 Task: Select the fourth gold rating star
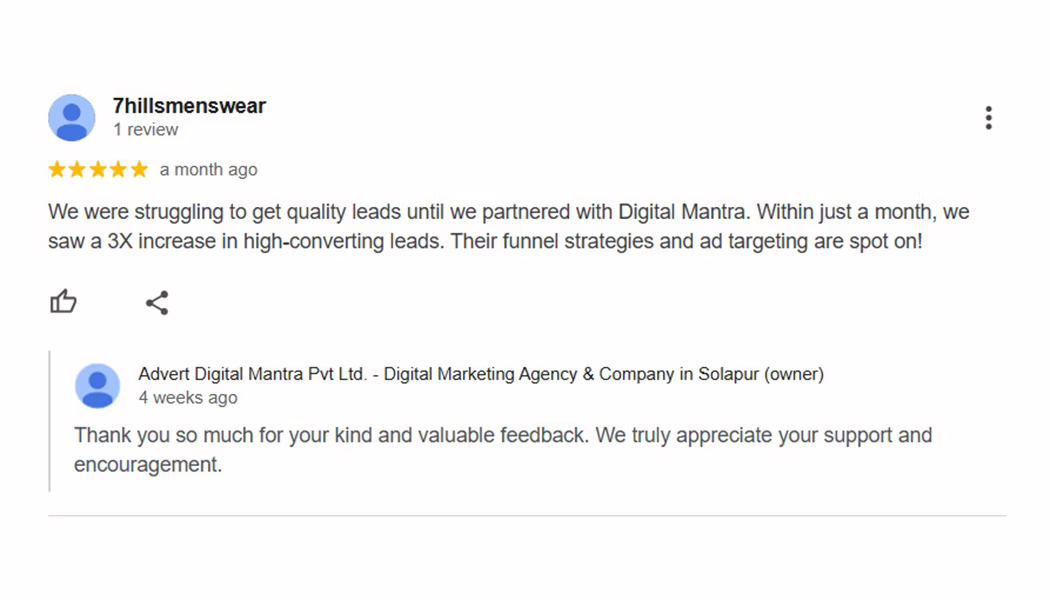click(119, 169)
